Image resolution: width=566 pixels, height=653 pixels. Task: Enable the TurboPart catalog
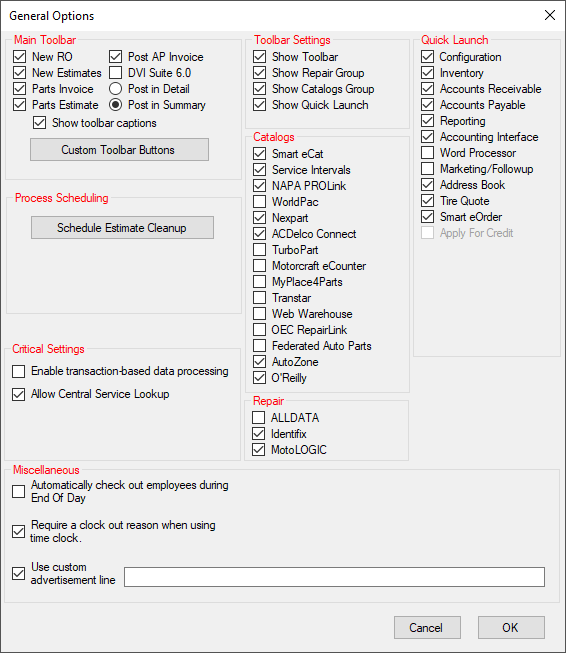[x=259, y=249]
